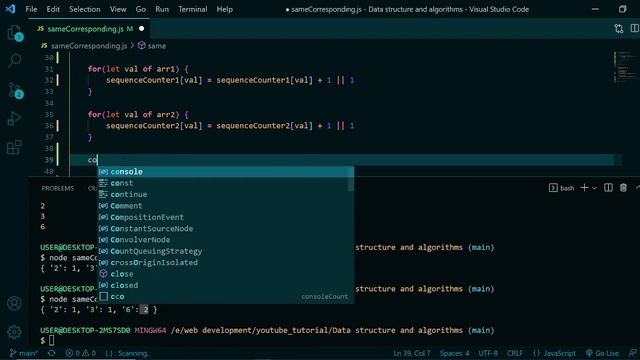Select the CountQueuingStrategy suggestion
This screenshot has width=640, height=360.
pyautogui.click(x=225, y=251)
